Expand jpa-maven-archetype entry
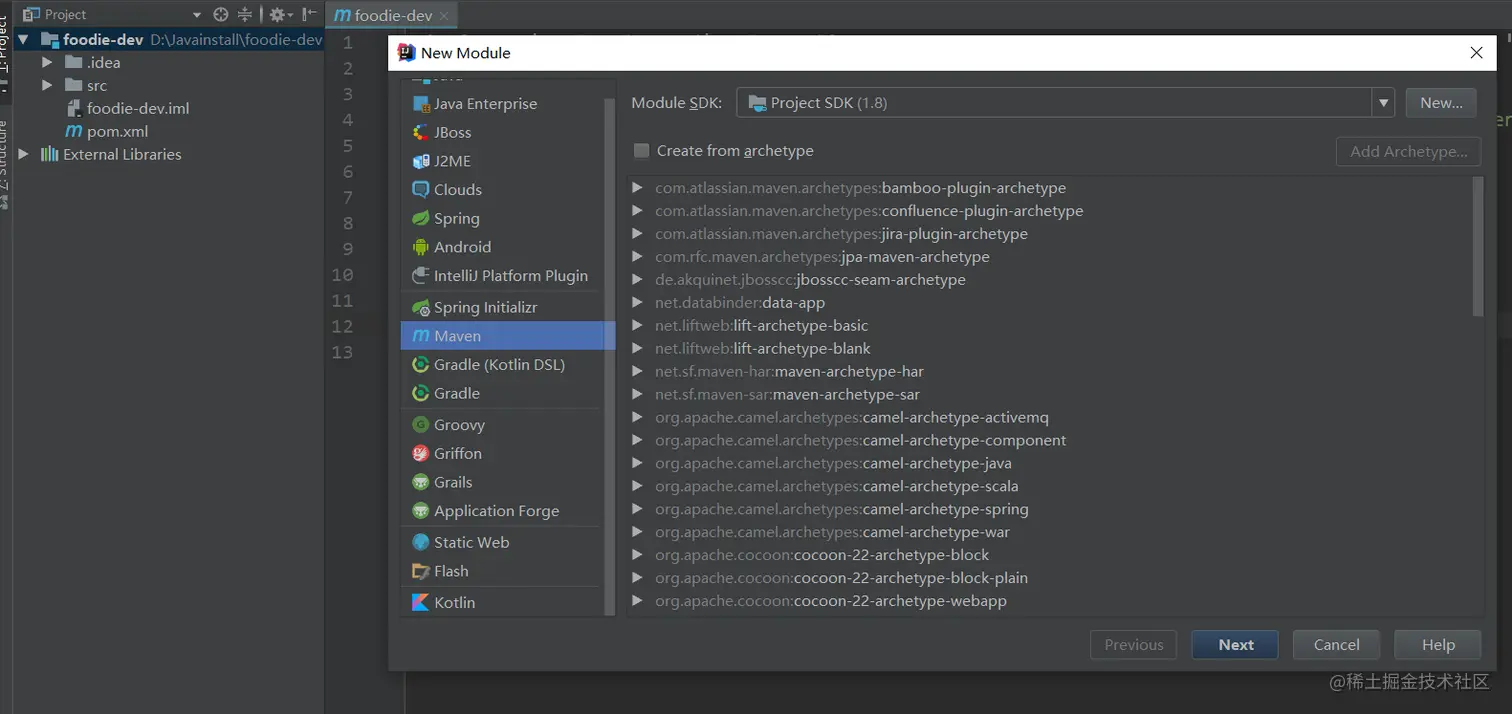Image resolution: width=1512 pixels, height=714 pixels. 638,257
